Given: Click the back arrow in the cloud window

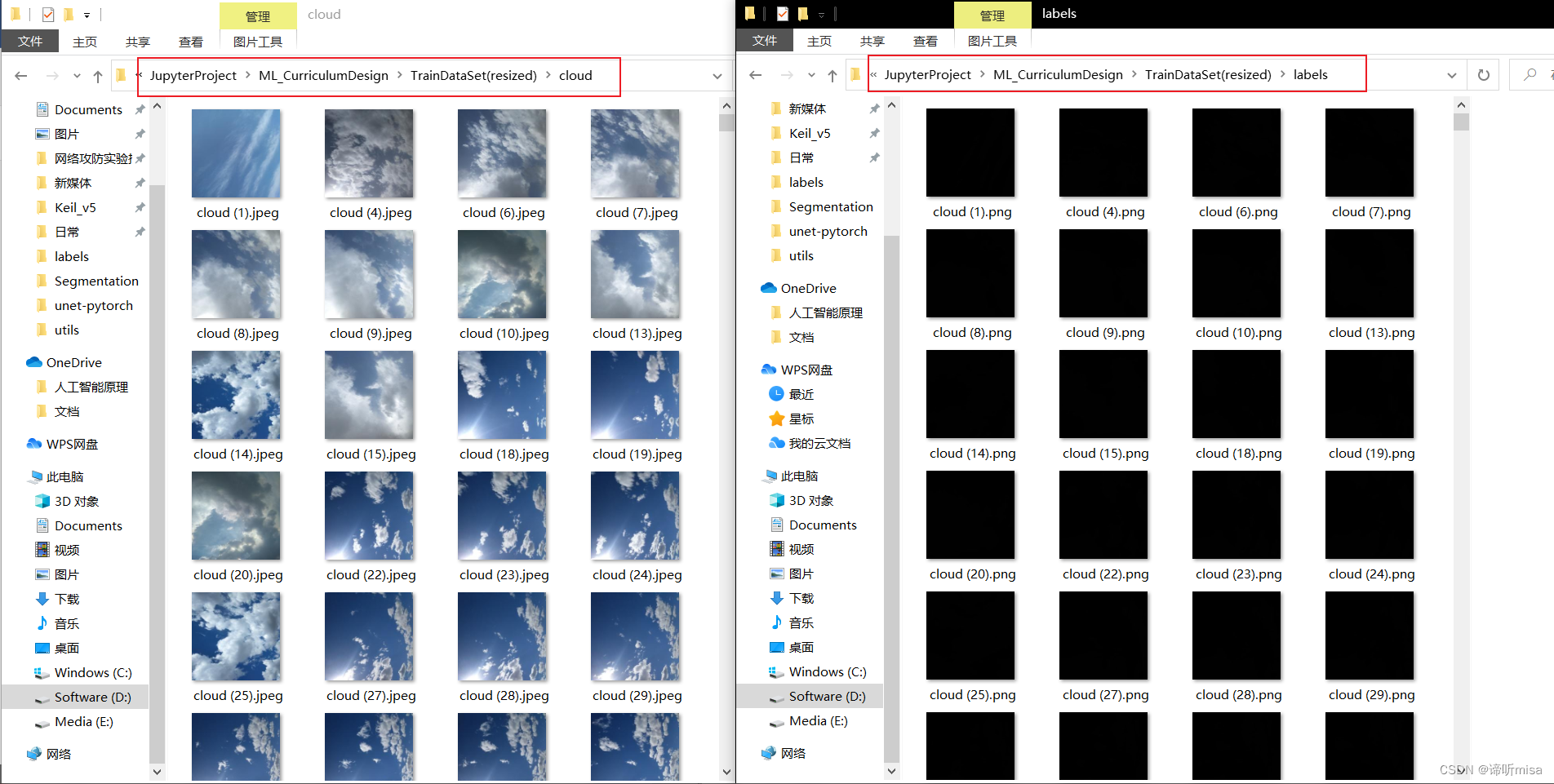Looking at the screenshot, I should coord(21,76).
